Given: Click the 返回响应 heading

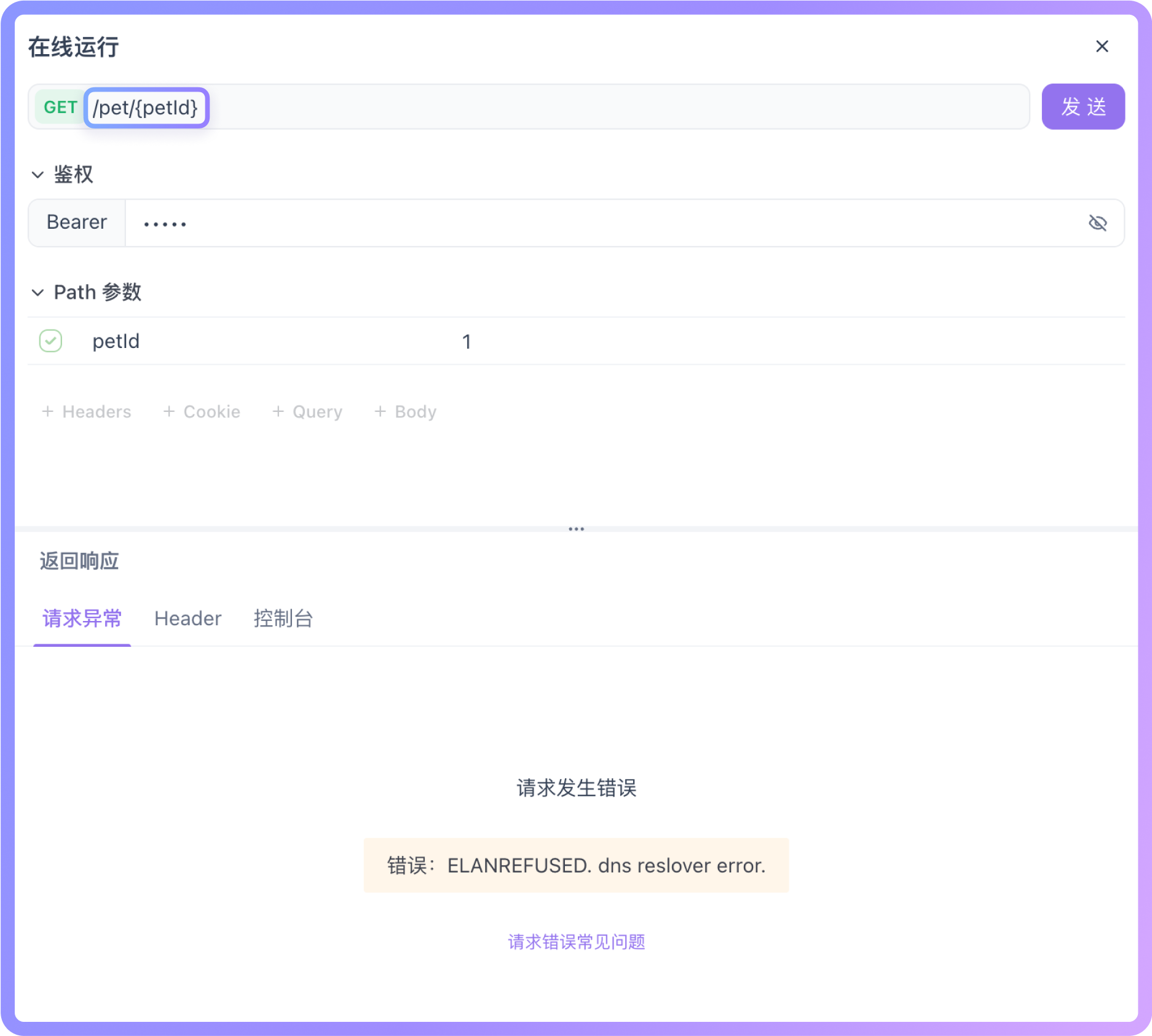Looking at the screenshot, I should pos(79,561).
